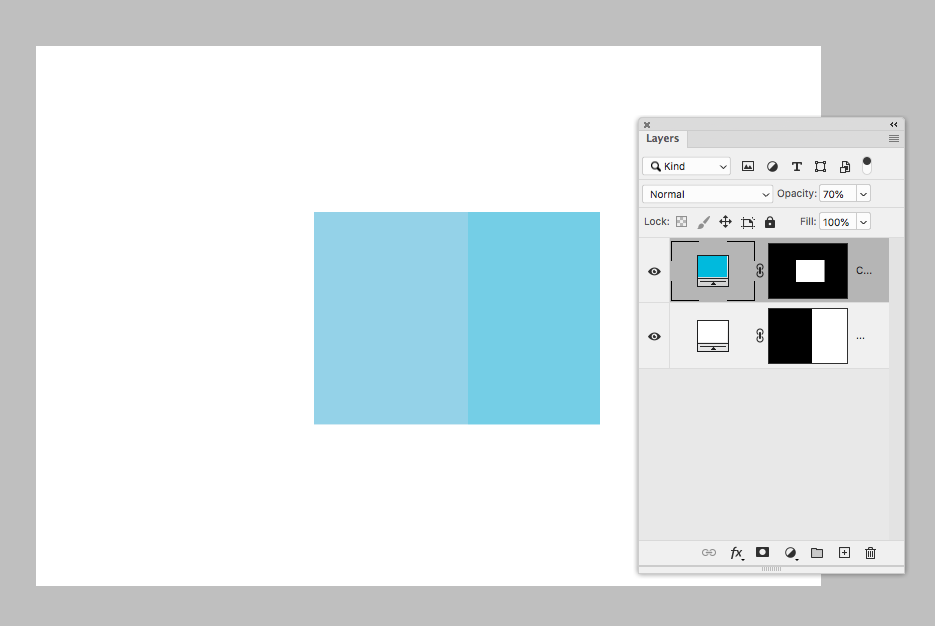Select the Layers tab

click(662, 138)
